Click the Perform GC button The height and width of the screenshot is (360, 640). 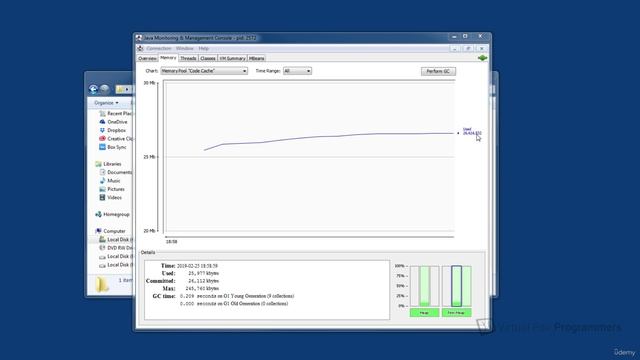[x=438, y=71]
